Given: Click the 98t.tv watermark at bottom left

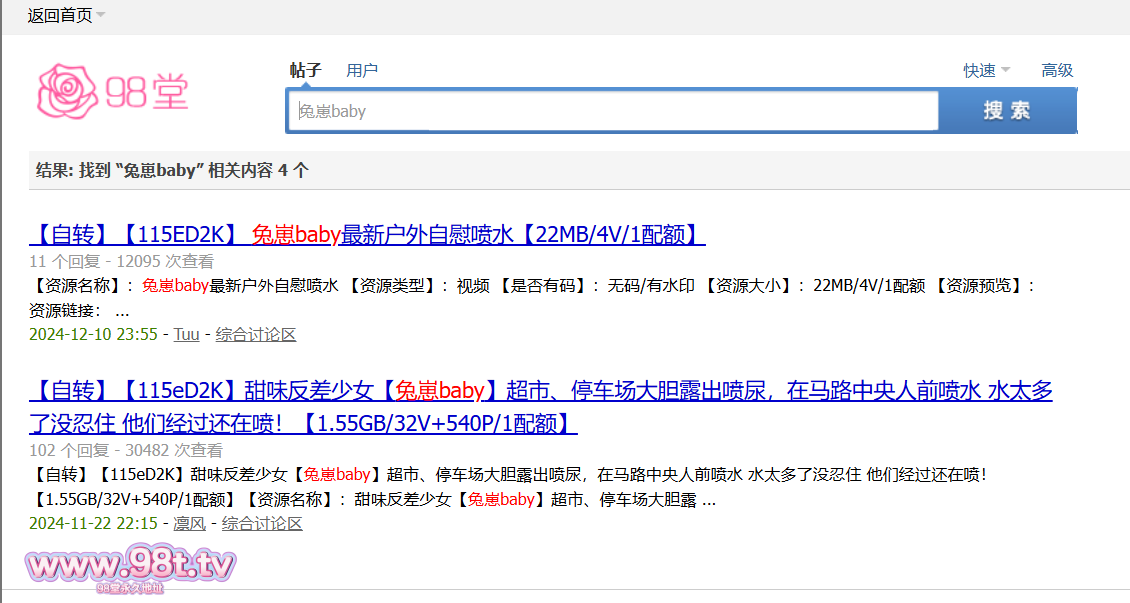Looking at the screenshot, I should pyautogui.click(x=130, y=568).
